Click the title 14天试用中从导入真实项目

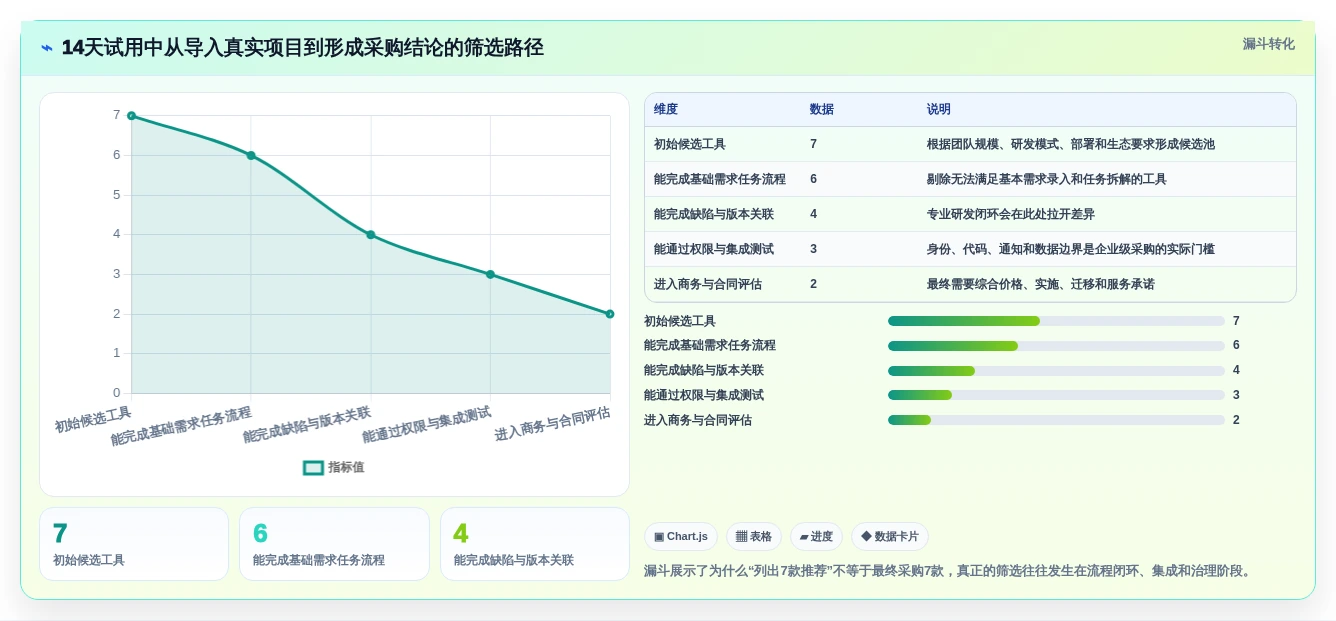302,48
